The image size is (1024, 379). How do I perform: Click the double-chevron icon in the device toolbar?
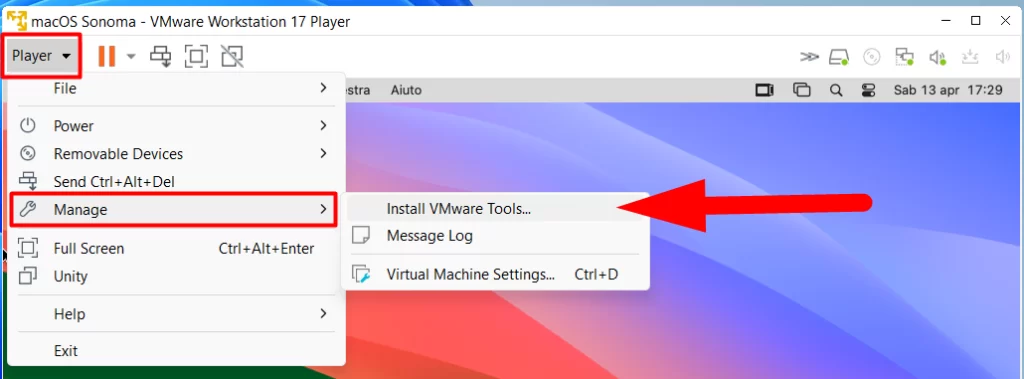809,57
